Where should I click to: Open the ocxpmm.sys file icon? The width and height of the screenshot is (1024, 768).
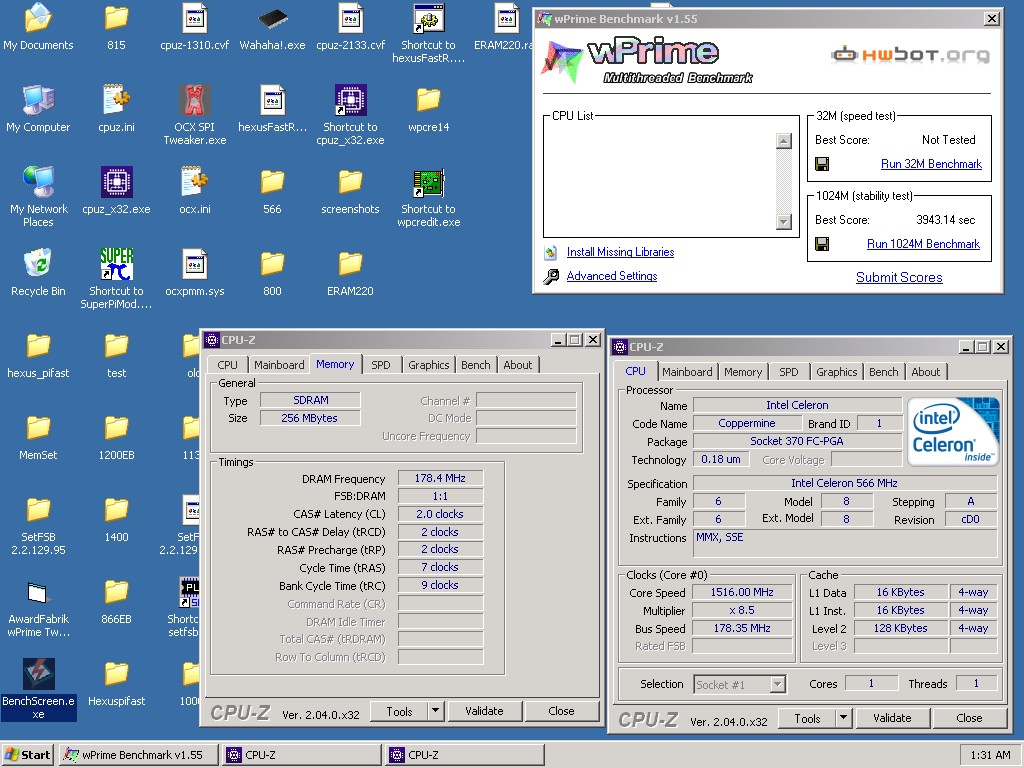pos(195,264)
